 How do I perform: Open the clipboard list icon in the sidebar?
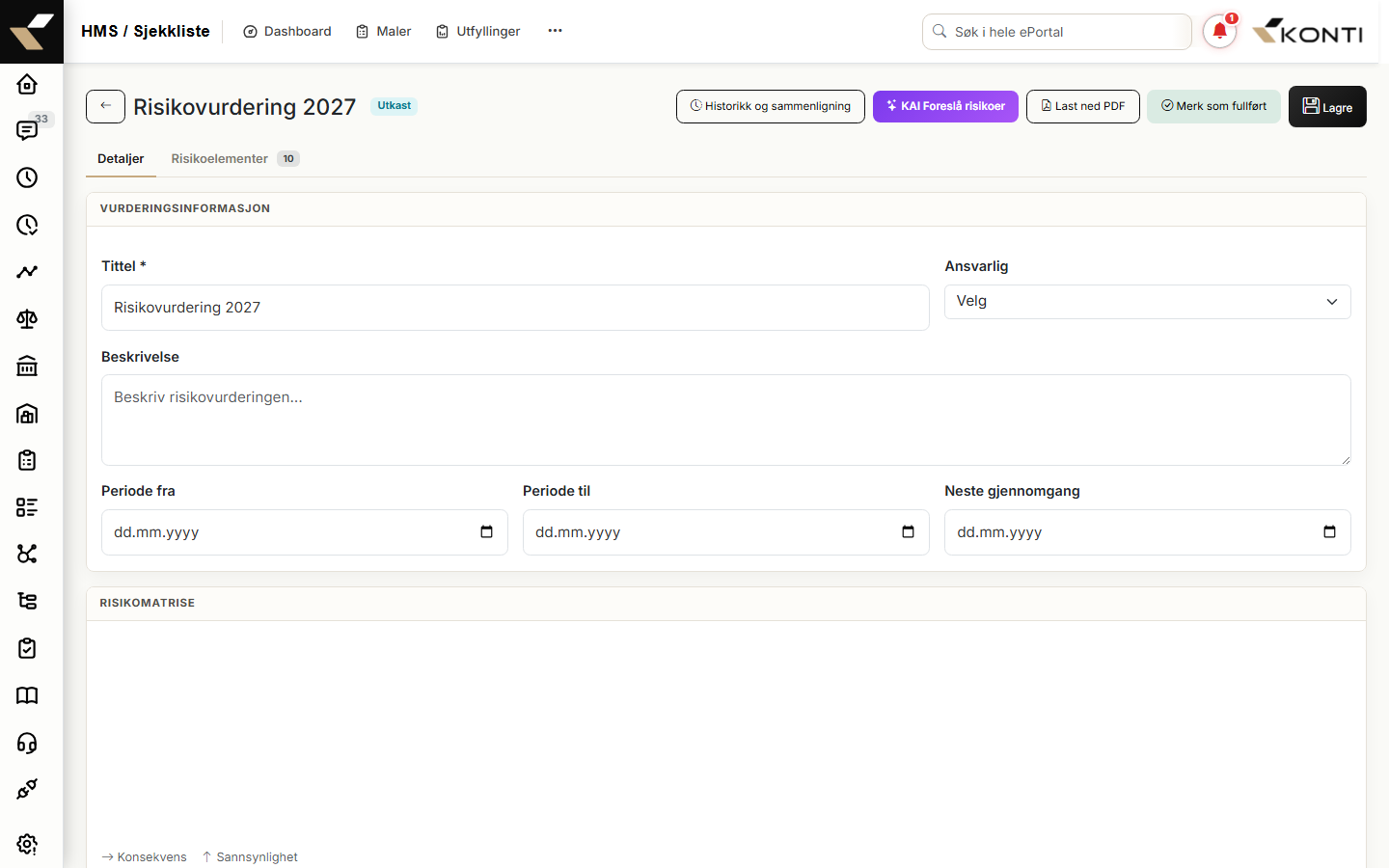coord(27,460)
